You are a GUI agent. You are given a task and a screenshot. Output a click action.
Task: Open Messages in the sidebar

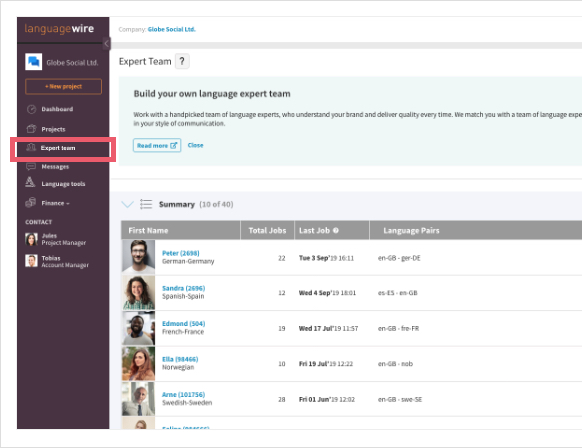click(x=55, y=167)
